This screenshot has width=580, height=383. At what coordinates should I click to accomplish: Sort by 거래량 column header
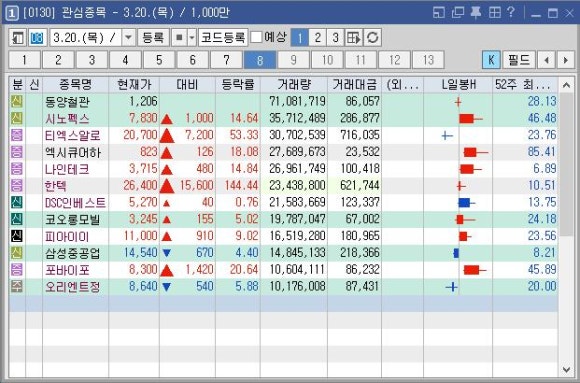294,85
